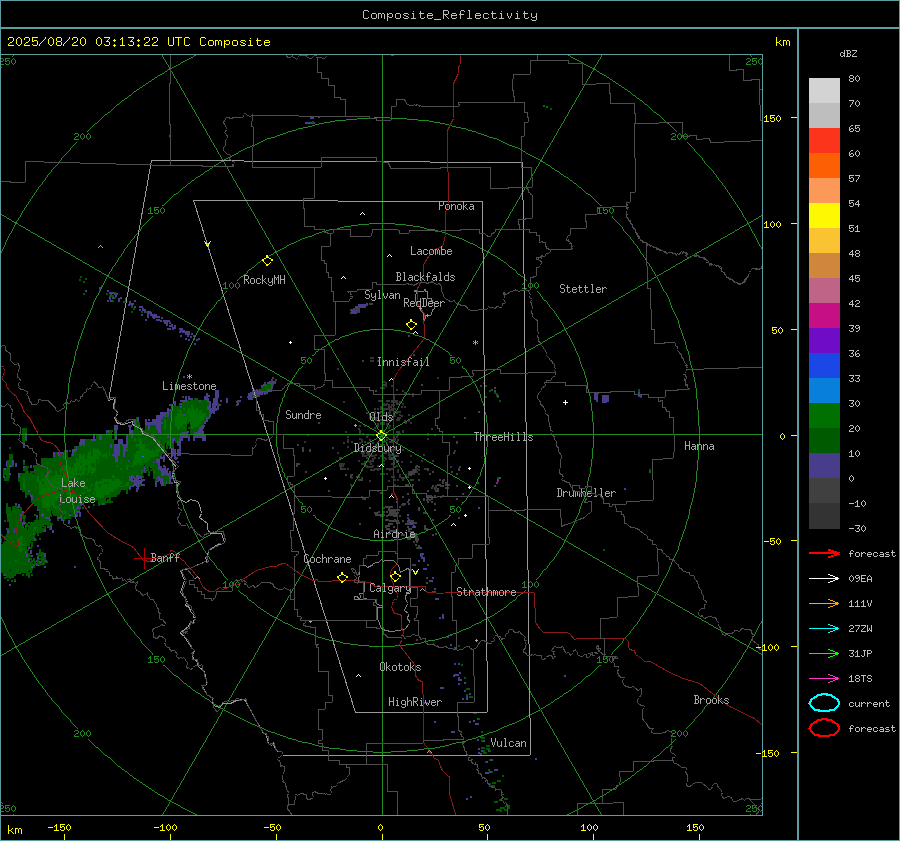Screen dimensions: 900x841
Task: Select the magenta 42-39 dBZ color swatch
Action: coord(824,316)
